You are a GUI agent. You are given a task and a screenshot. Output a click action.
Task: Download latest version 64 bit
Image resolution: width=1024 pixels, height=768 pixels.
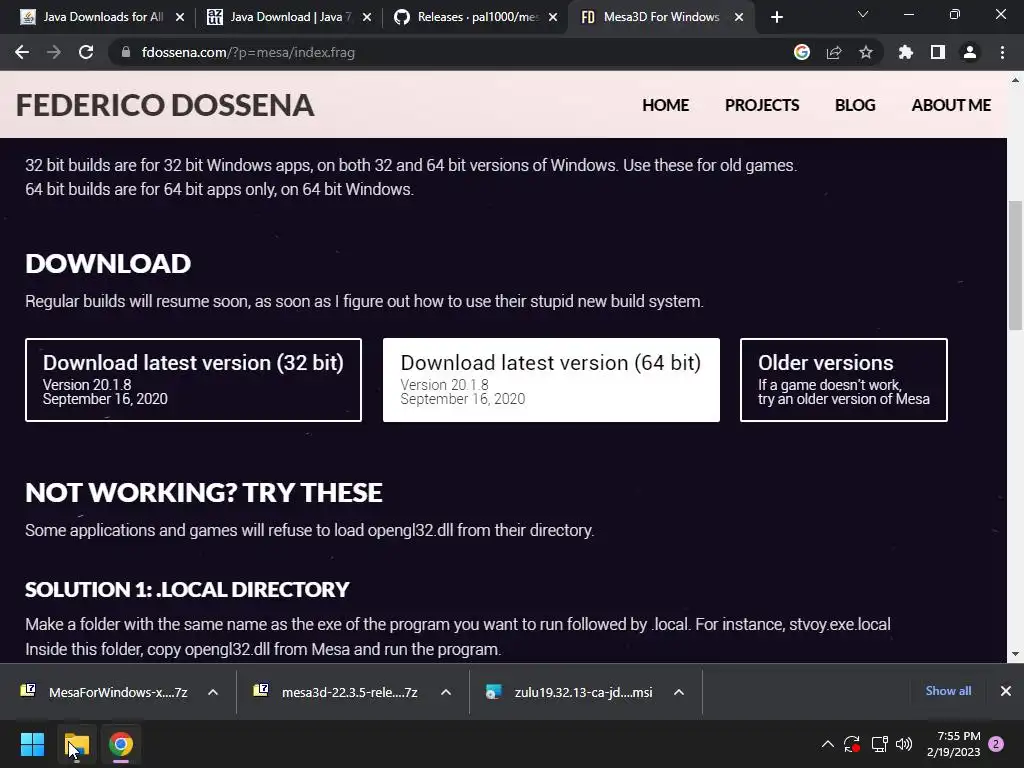click(x=551, y=380)
